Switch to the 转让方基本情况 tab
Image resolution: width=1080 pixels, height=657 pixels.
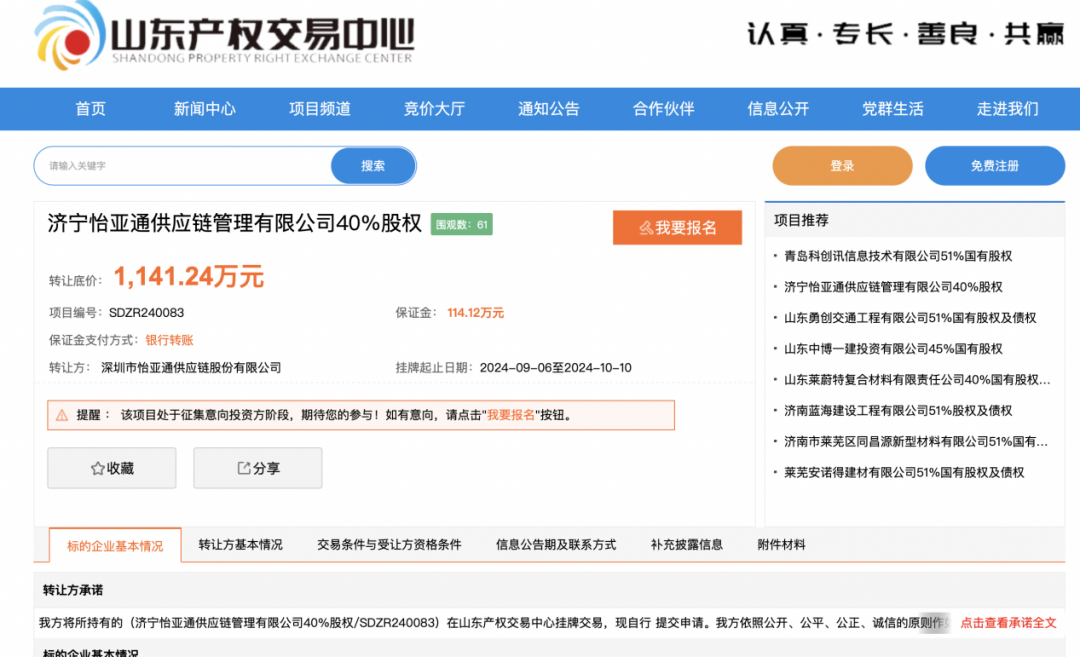[239, 545]
